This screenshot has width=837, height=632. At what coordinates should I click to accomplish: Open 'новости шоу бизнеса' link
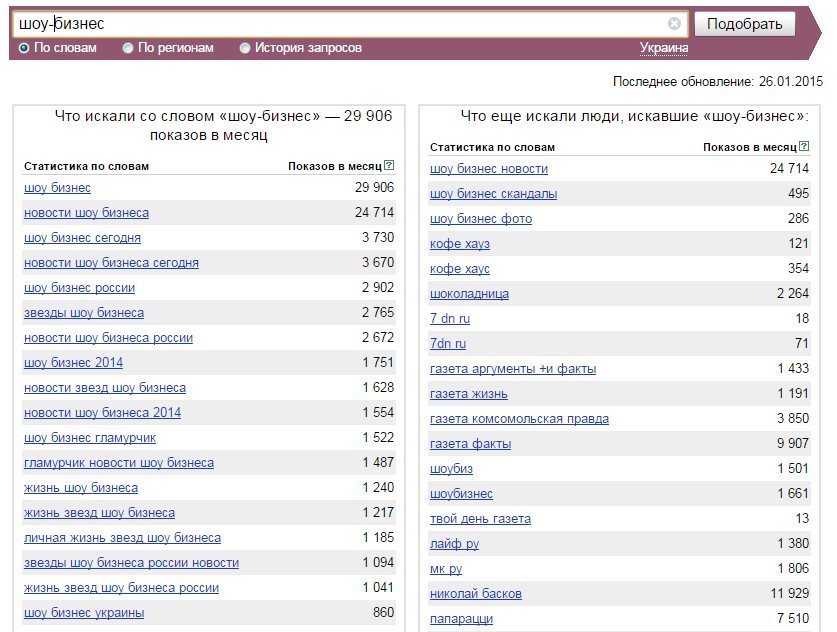(x=86, y=213)
